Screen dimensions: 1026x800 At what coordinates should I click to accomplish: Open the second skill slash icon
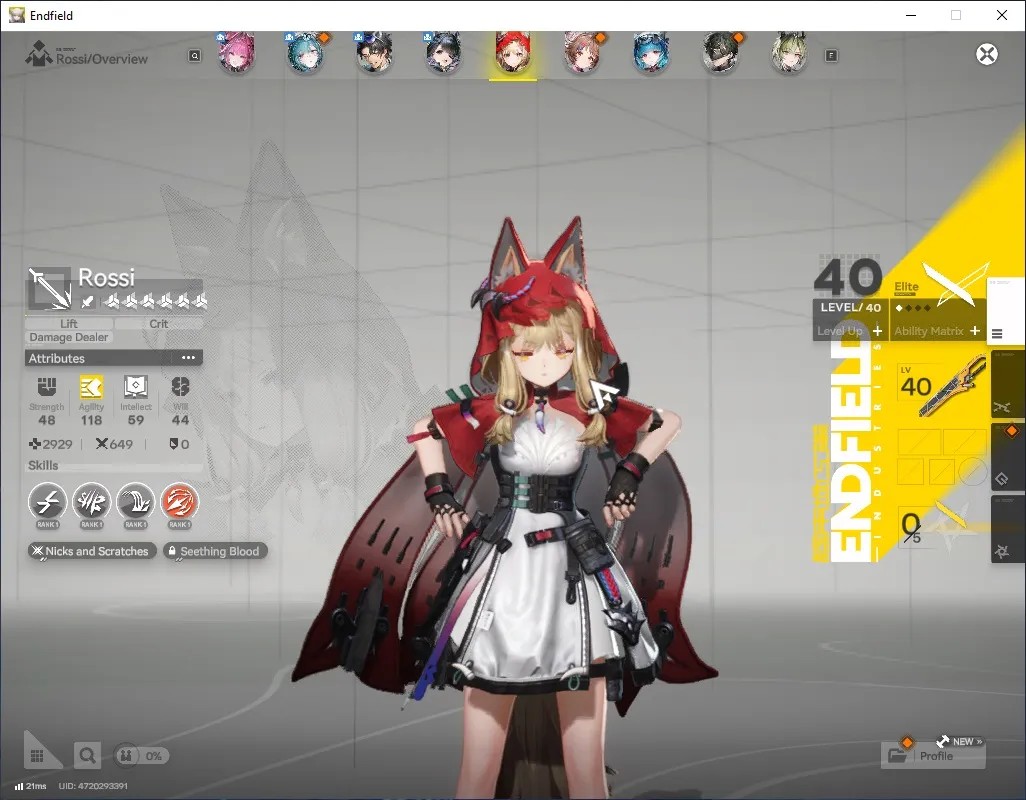coord(92,502)
